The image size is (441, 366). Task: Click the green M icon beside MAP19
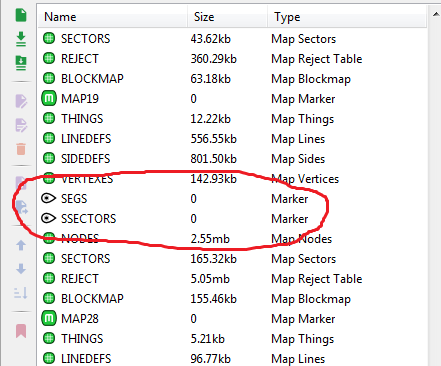49,99
